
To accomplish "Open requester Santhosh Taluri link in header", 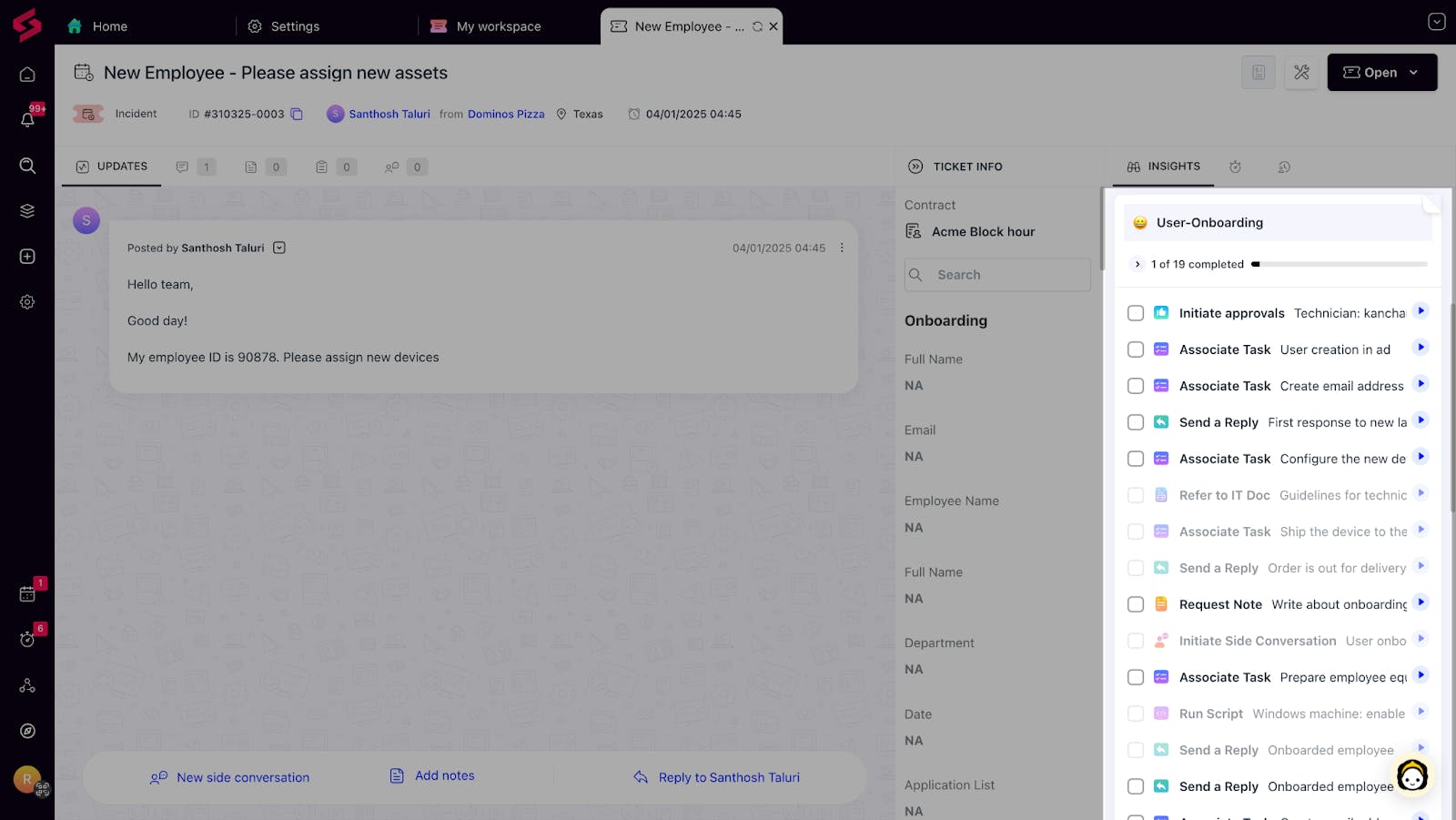I will 389,114.
